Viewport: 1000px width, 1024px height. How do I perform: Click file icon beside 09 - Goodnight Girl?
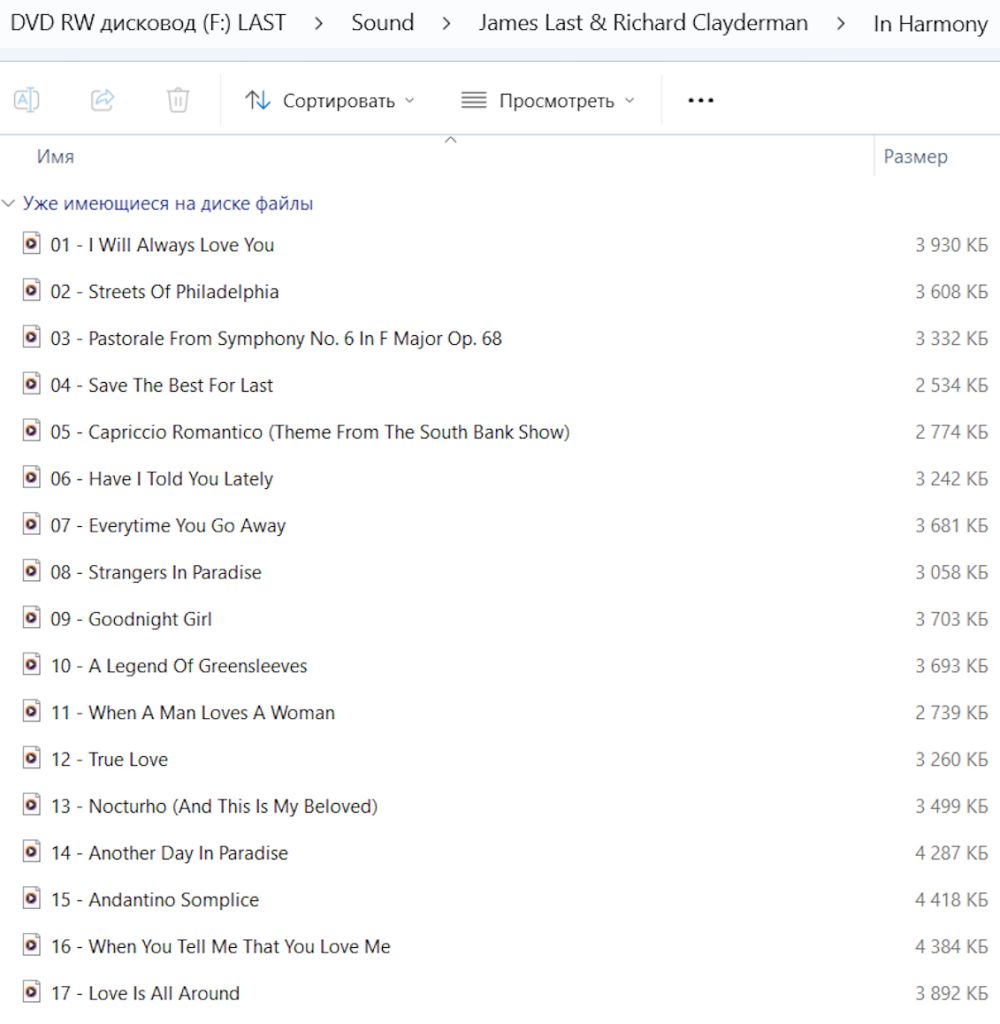(31, 618)
